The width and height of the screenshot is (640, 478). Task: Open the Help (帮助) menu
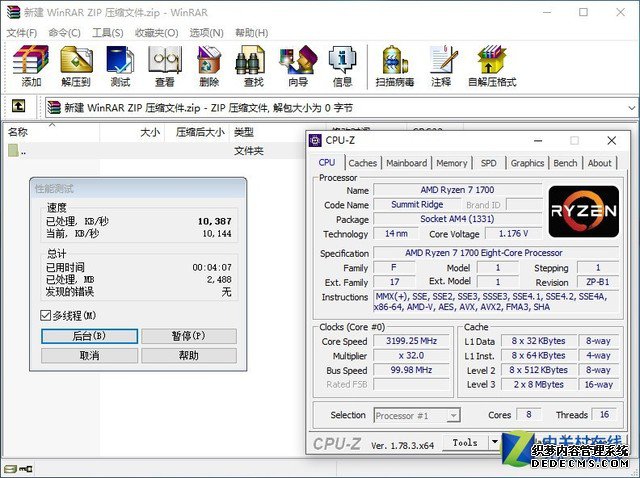pyautogui.click(x=252, y=33)
